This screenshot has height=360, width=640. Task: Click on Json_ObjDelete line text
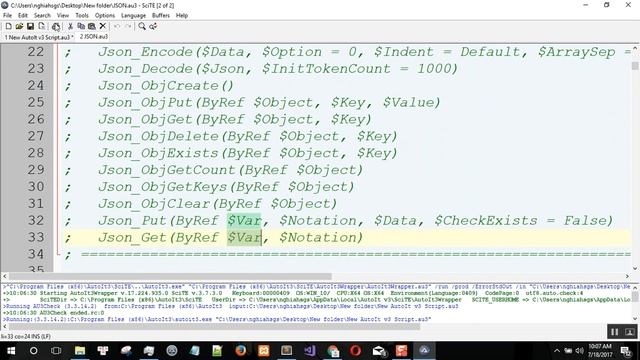point(247,136)
